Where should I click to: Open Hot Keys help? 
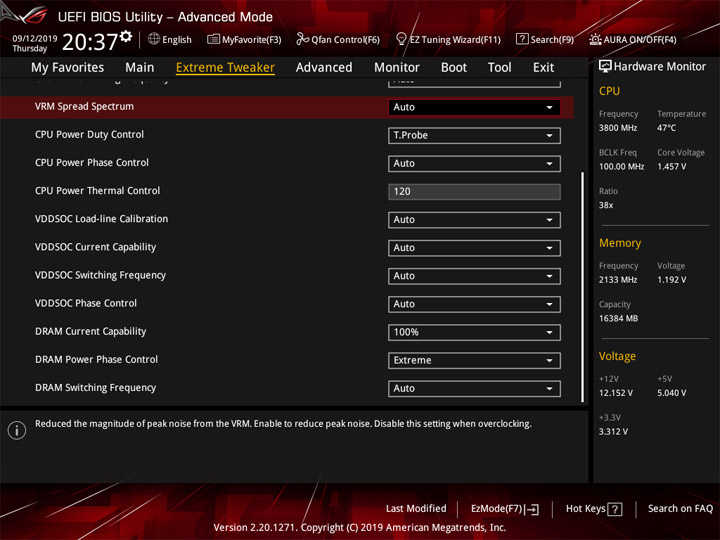tap(594, 509)
